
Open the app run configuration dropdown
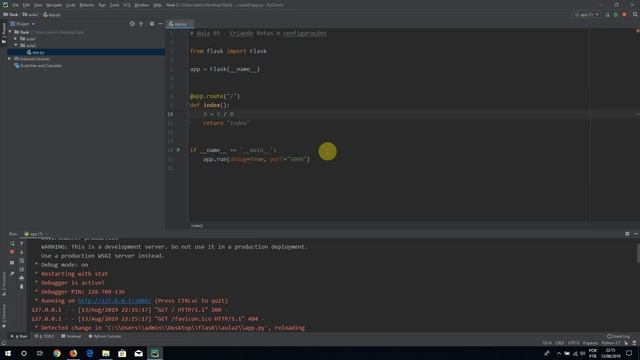click(587, 15)
